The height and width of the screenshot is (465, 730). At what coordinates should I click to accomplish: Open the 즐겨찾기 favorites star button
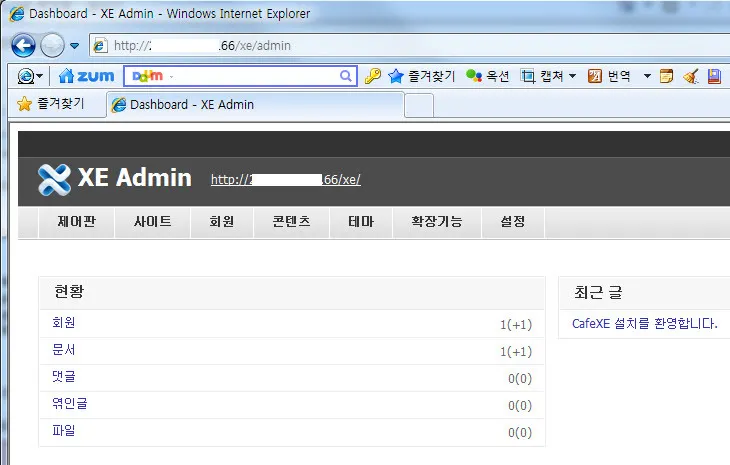point(51,103)
